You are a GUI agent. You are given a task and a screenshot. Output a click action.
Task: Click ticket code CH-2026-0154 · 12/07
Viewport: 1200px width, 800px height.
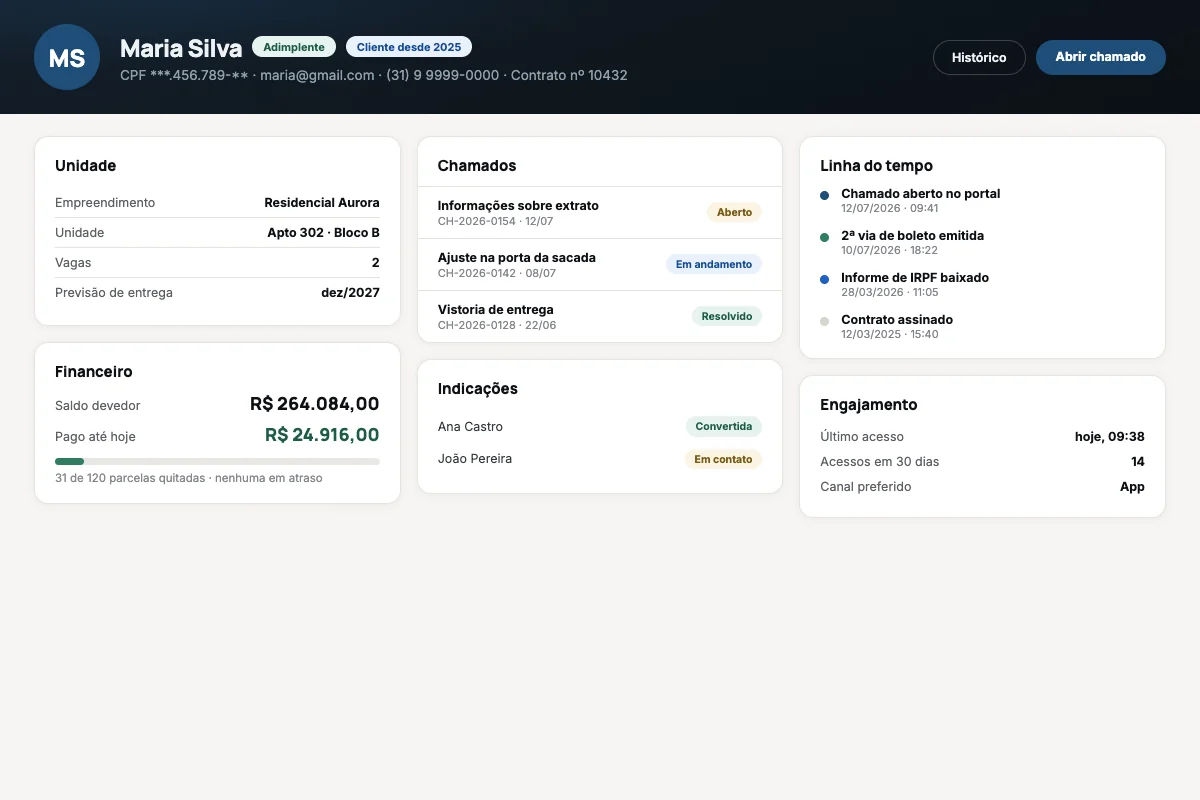click(x=495, y=221)
